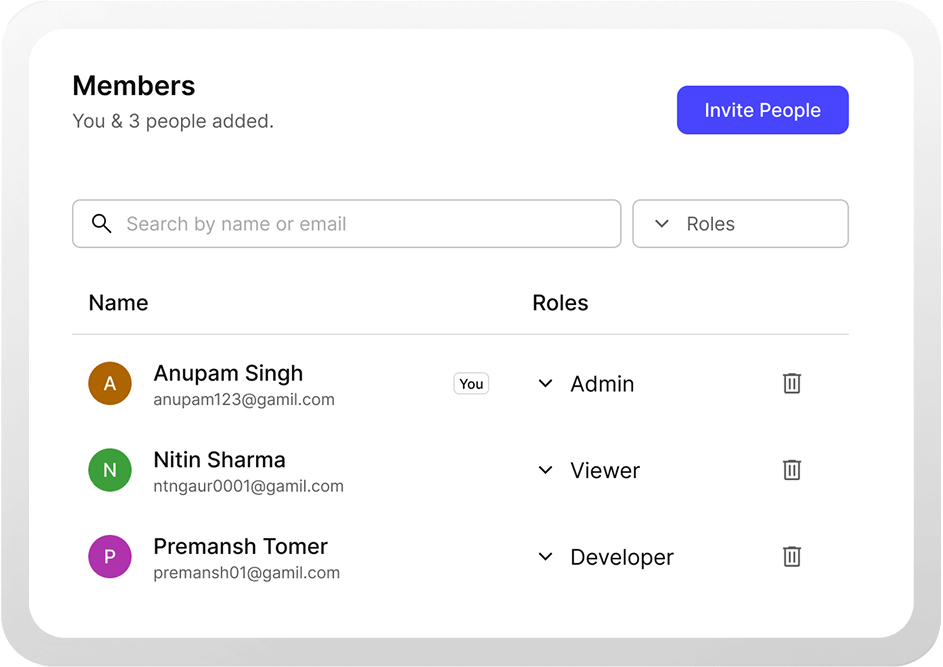
Task: Click Nitin Sharma's green avatar
Action: click(110, 470)
